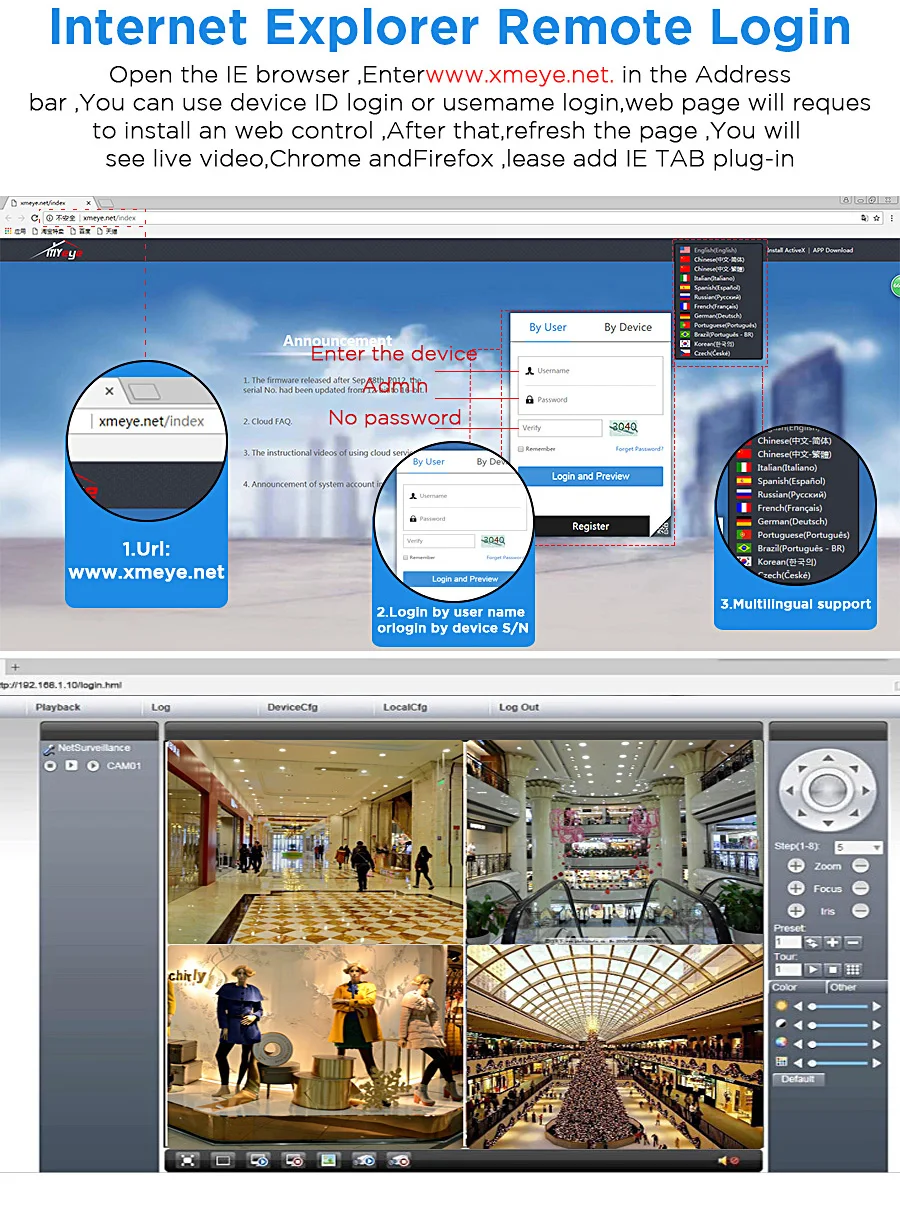Screen dimensions: 900x1209
Task: Expand the NetSurveillance device tree node
Action: 48,748
